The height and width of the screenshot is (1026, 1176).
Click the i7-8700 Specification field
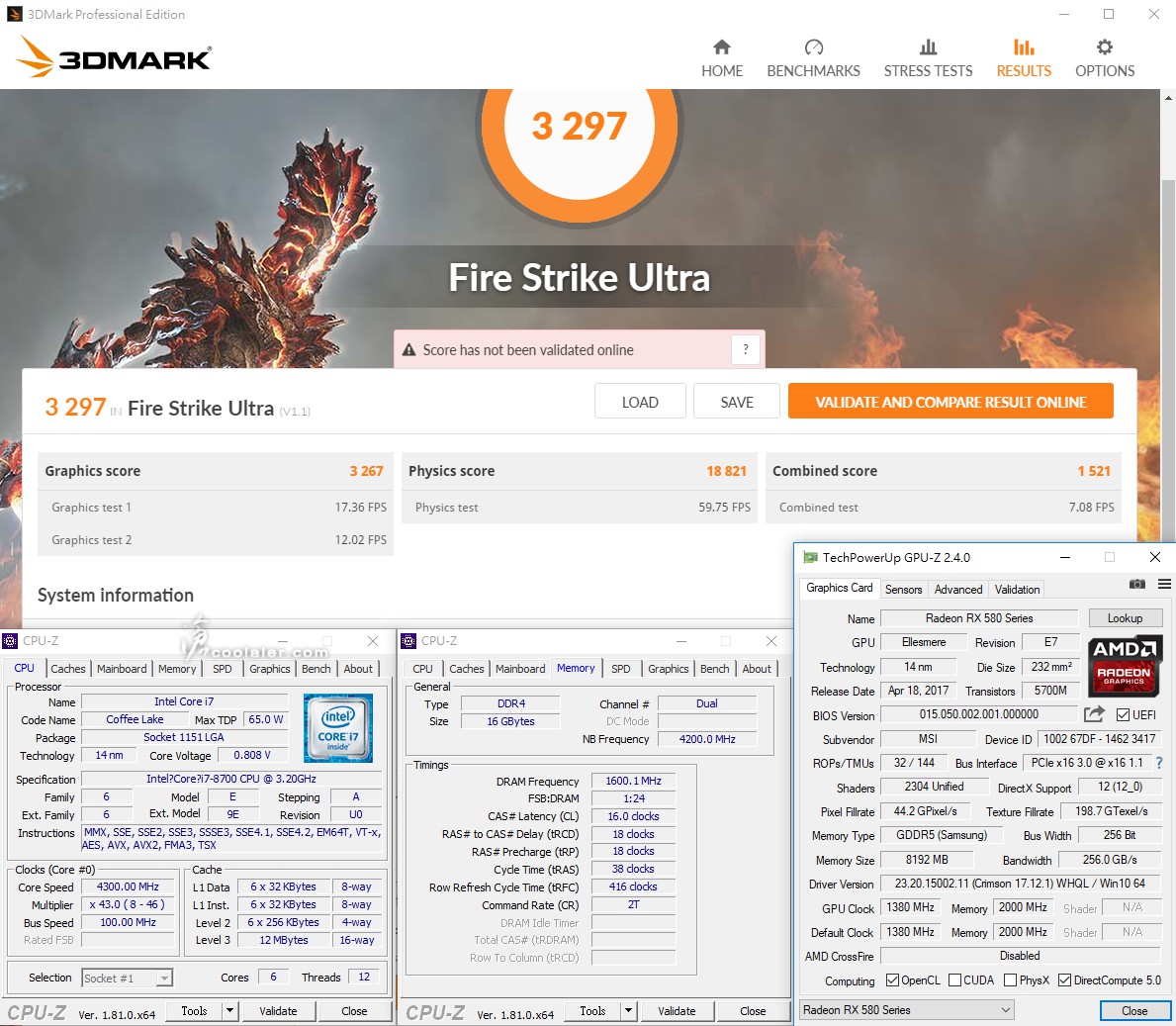pyautogui.click(x=231, y=779)
